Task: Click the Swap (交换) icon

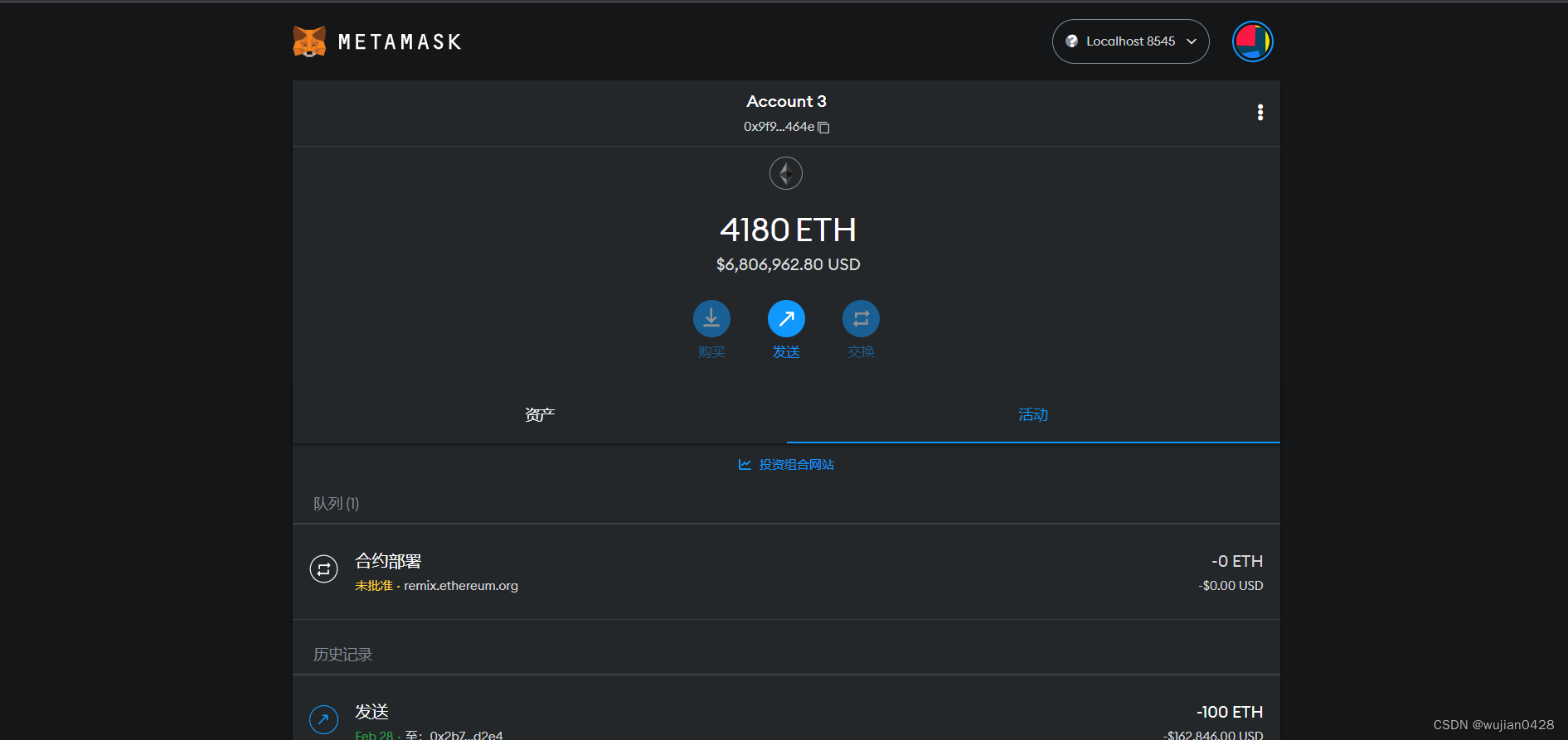Action: pyautogui.click(x=861, y=318)
